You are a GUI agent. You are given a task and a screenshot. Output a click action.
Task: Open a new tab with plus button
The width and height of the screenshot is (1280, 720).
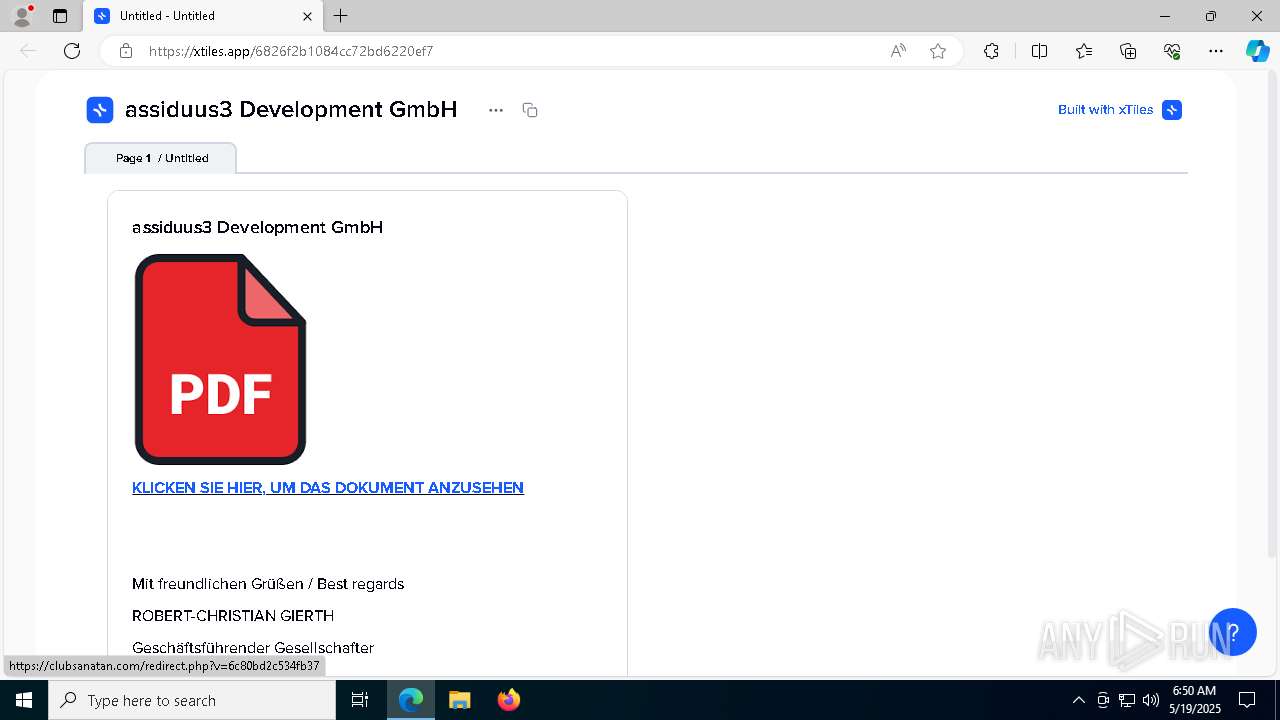341,16
